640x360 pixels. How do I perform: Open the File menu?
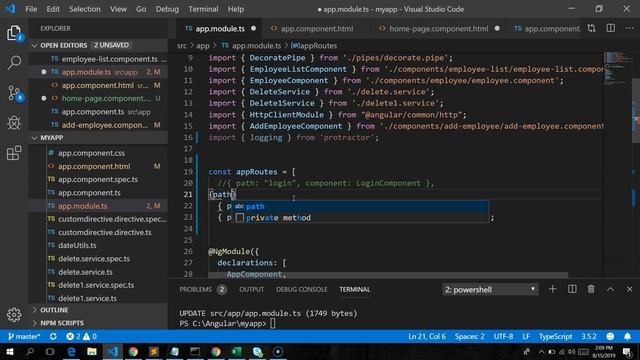click(31, 9)
